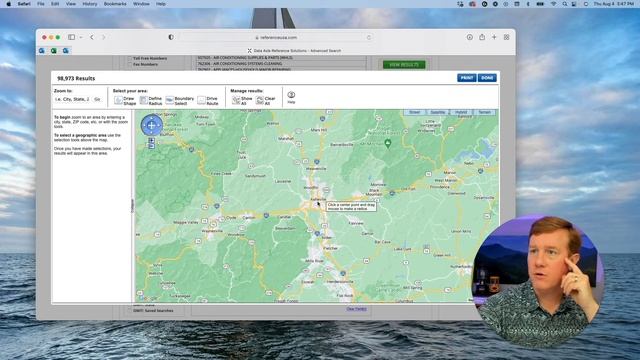The width and height of the screenshot is (640, 360).
Task: Open the File menu
Action: pos(40,4)
